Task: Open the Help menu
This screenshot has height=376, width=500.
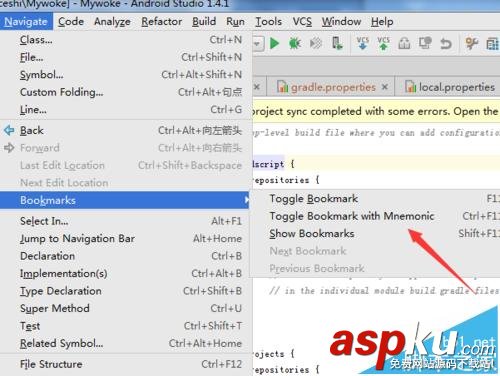Action: [x=382, y=22]
